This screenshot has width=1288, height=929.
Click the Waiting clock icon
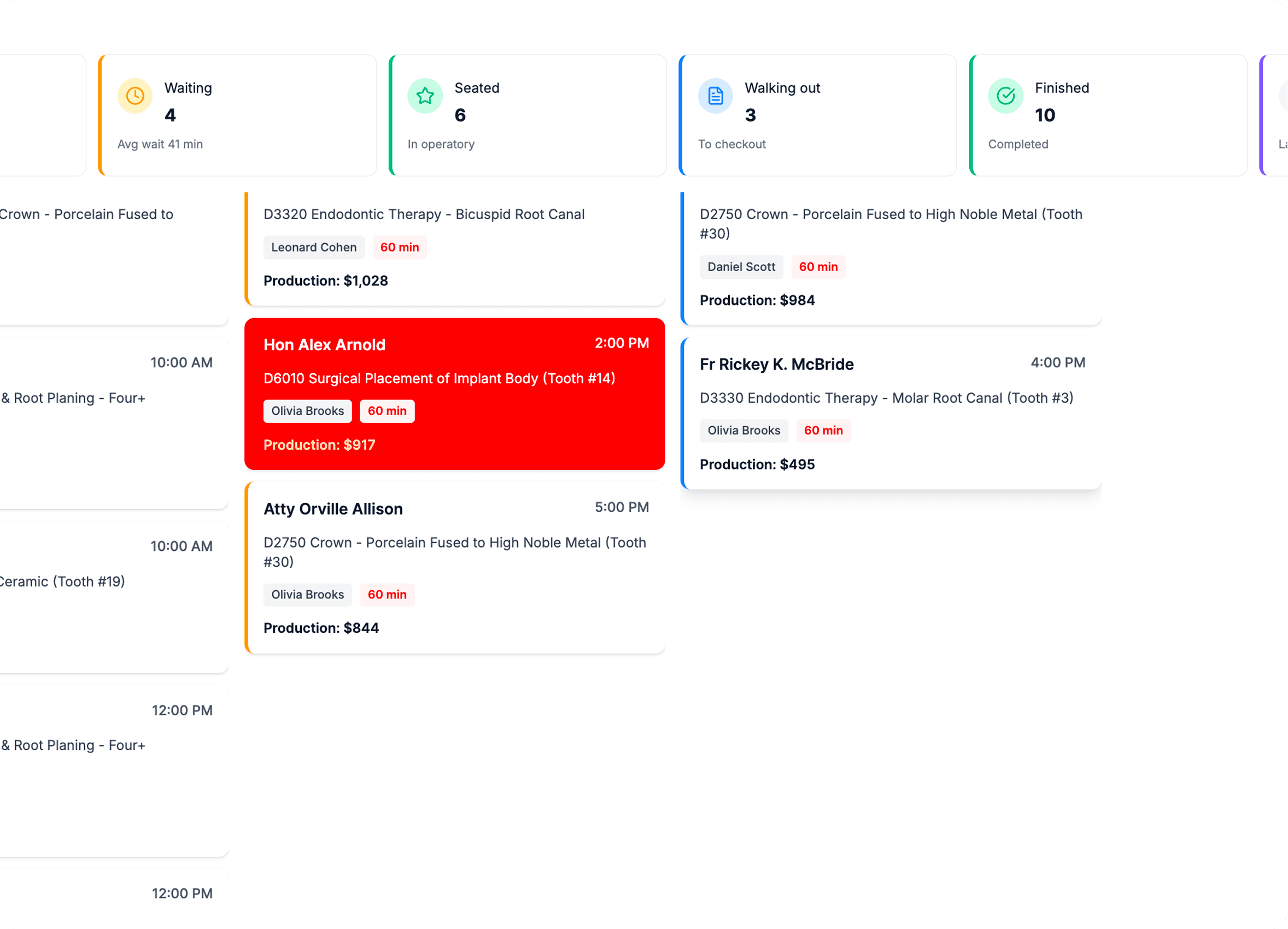134,96
